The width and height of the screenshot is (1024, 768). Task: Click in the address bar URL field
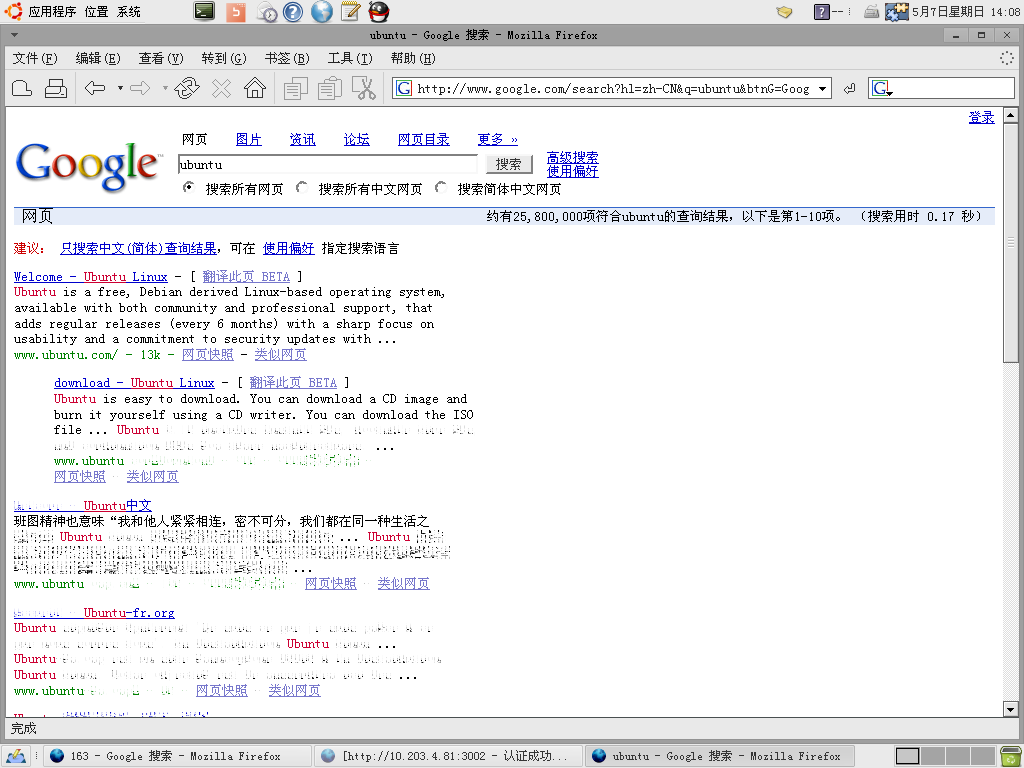[x=613, y=88]
